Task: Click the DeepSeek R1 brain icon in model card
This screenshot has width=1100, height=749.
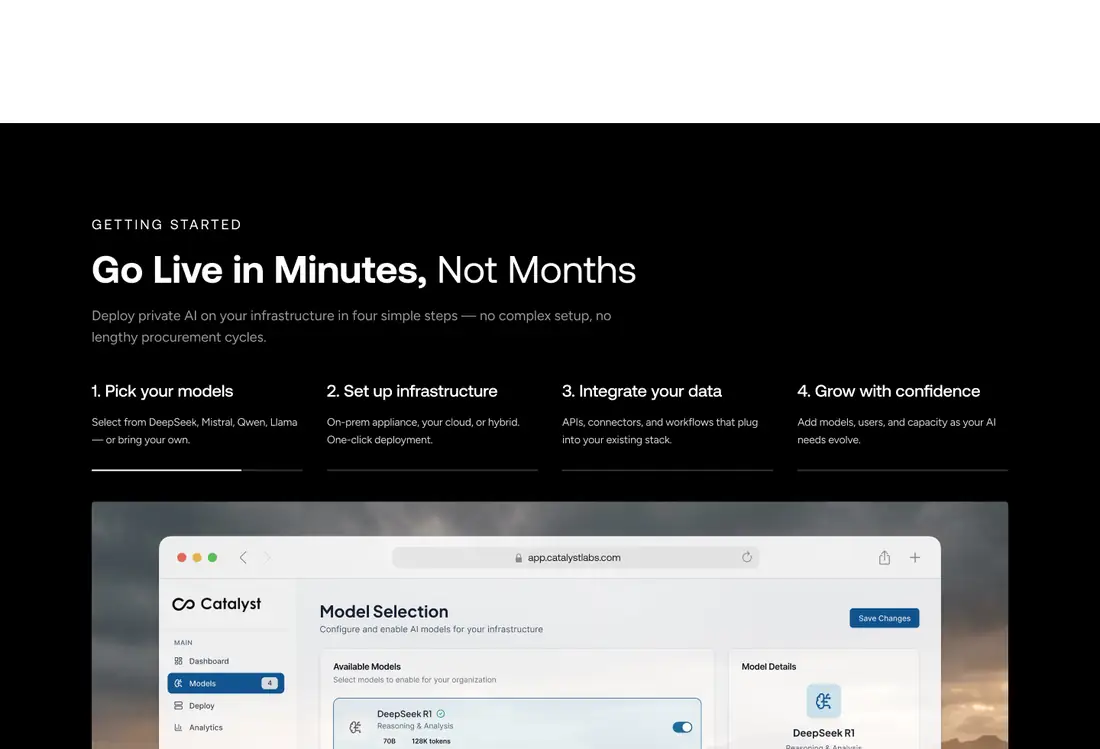Action: 356,727
